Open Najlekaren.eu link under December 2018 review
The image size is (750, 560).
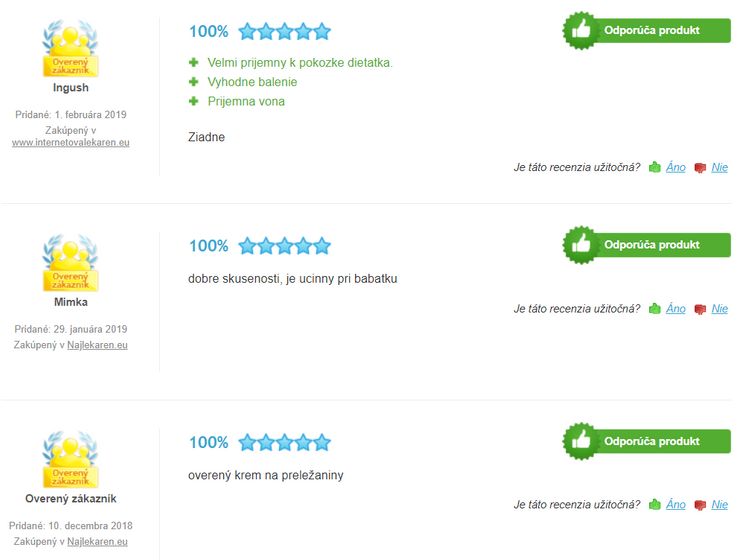pyautogui.click(x=97, y=541)
